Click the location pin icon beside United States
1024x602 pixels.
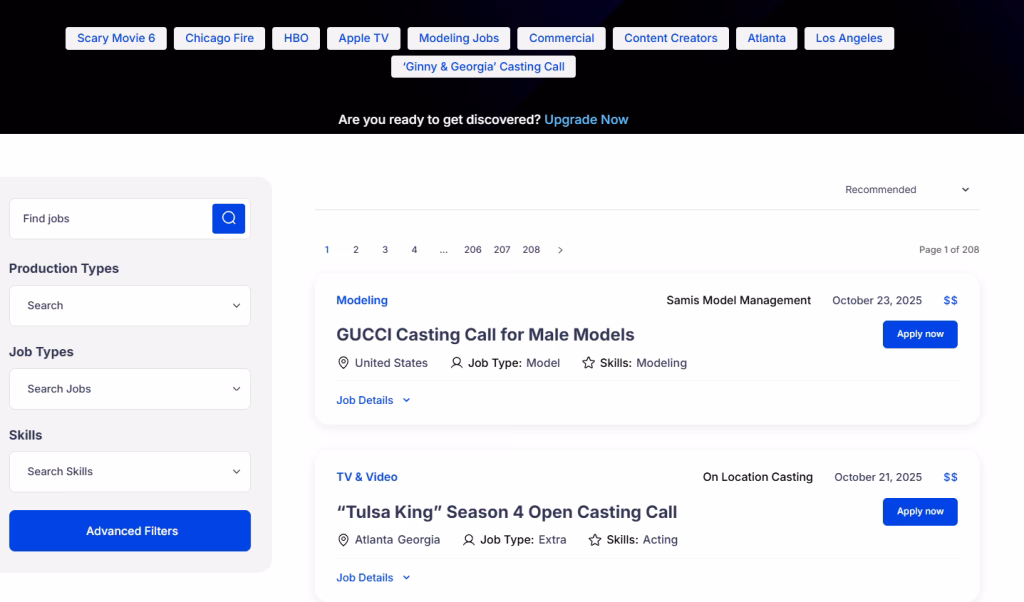[343, 363]
